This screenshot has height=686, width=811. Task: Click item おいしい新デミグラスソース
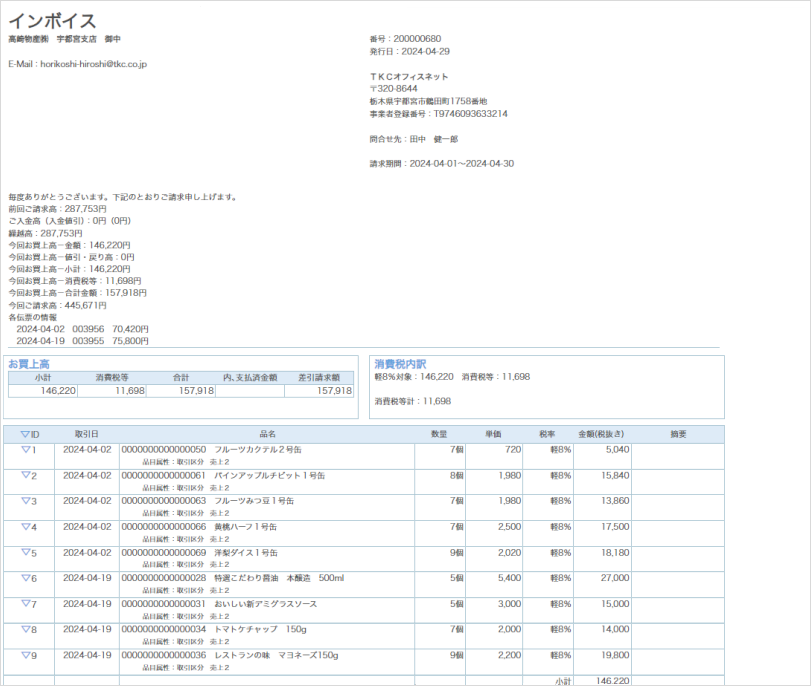click(266, 604)
